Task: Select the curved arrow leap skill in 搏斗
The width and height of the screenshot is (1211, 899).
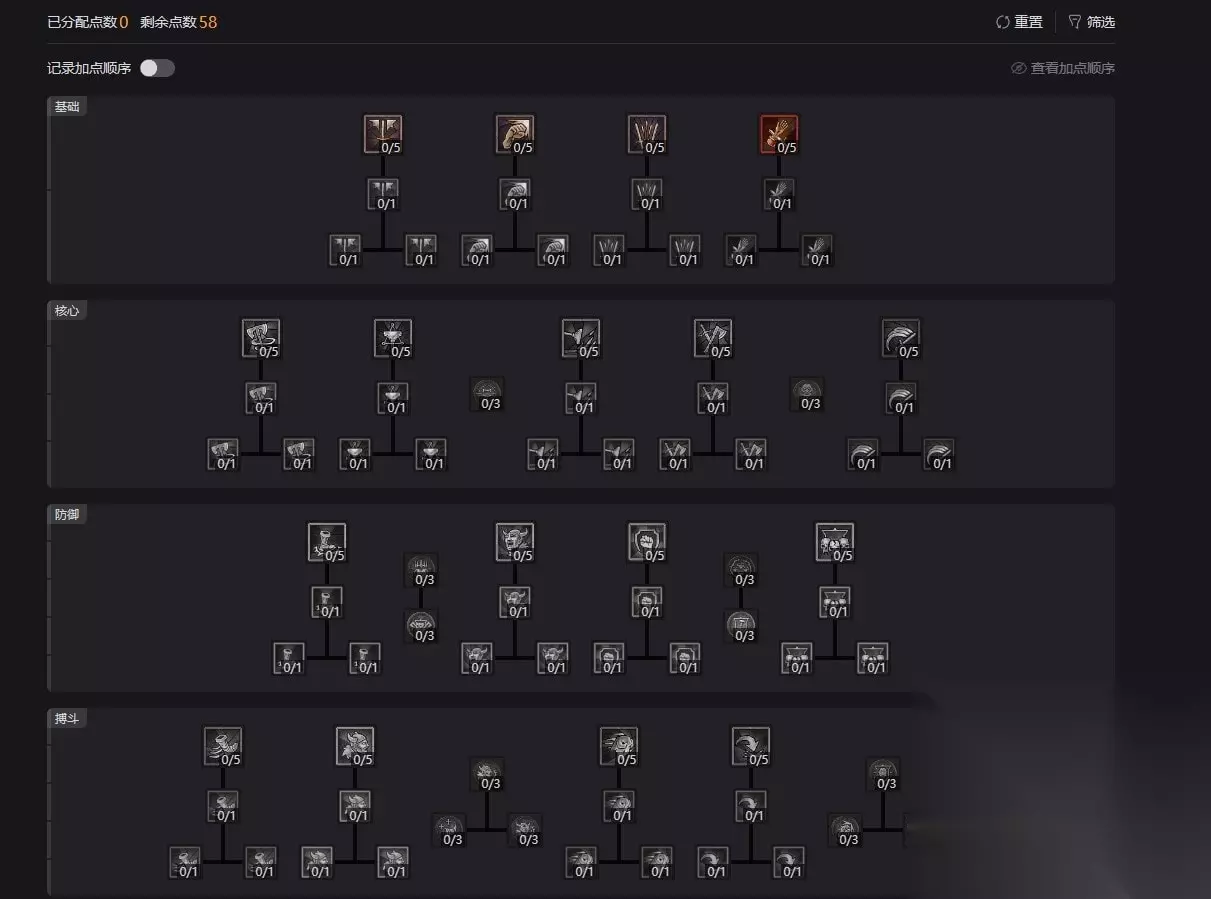Action: pos(751,746)
